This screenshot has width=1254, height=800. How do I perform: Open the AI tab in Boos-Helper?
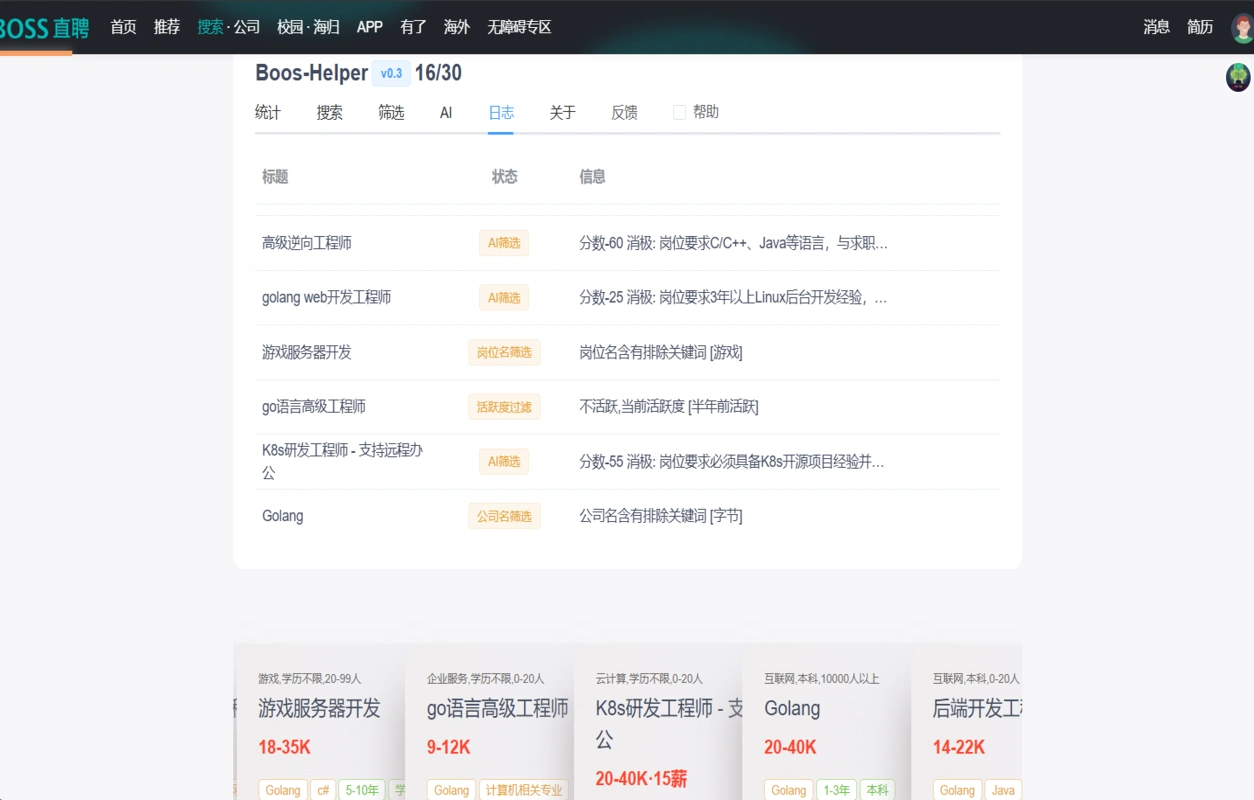pos(446,112)
